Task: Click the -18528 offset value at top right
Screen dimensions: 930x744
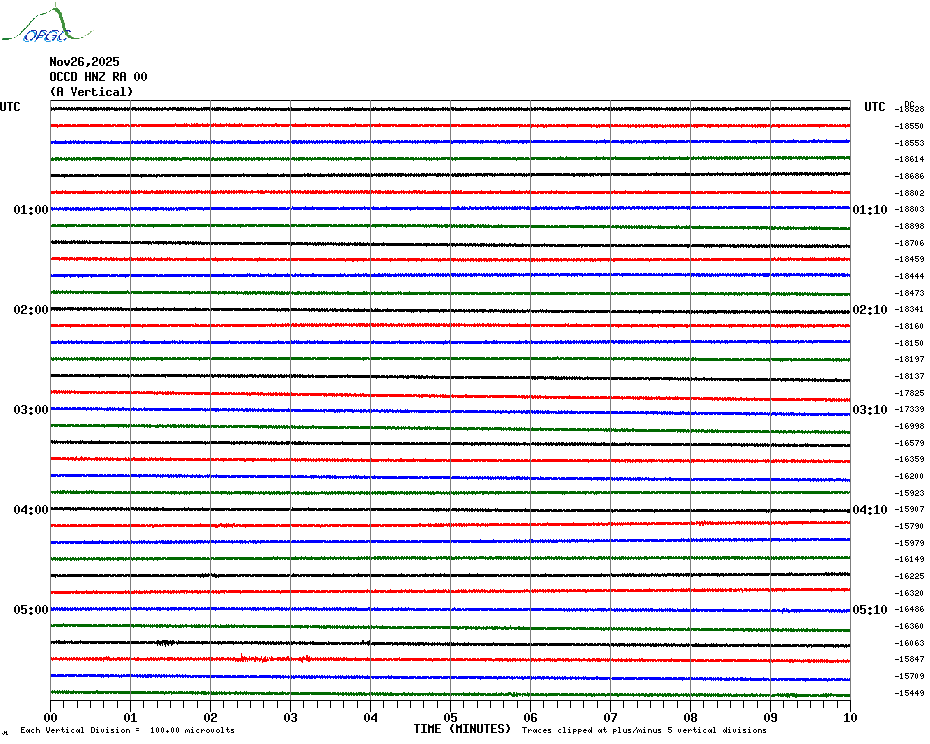Action: [910, 109]
